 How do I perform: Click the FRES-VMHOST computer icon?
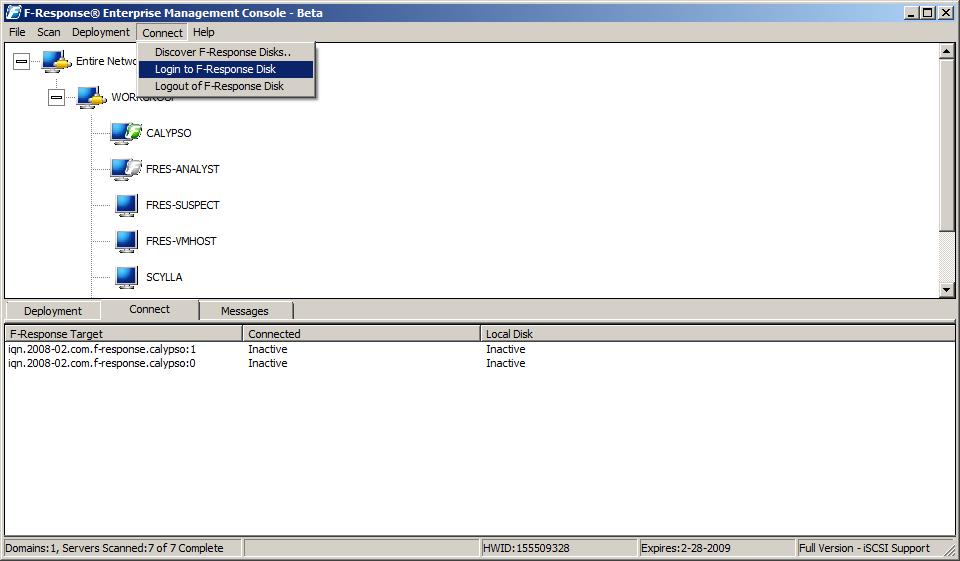127,241
